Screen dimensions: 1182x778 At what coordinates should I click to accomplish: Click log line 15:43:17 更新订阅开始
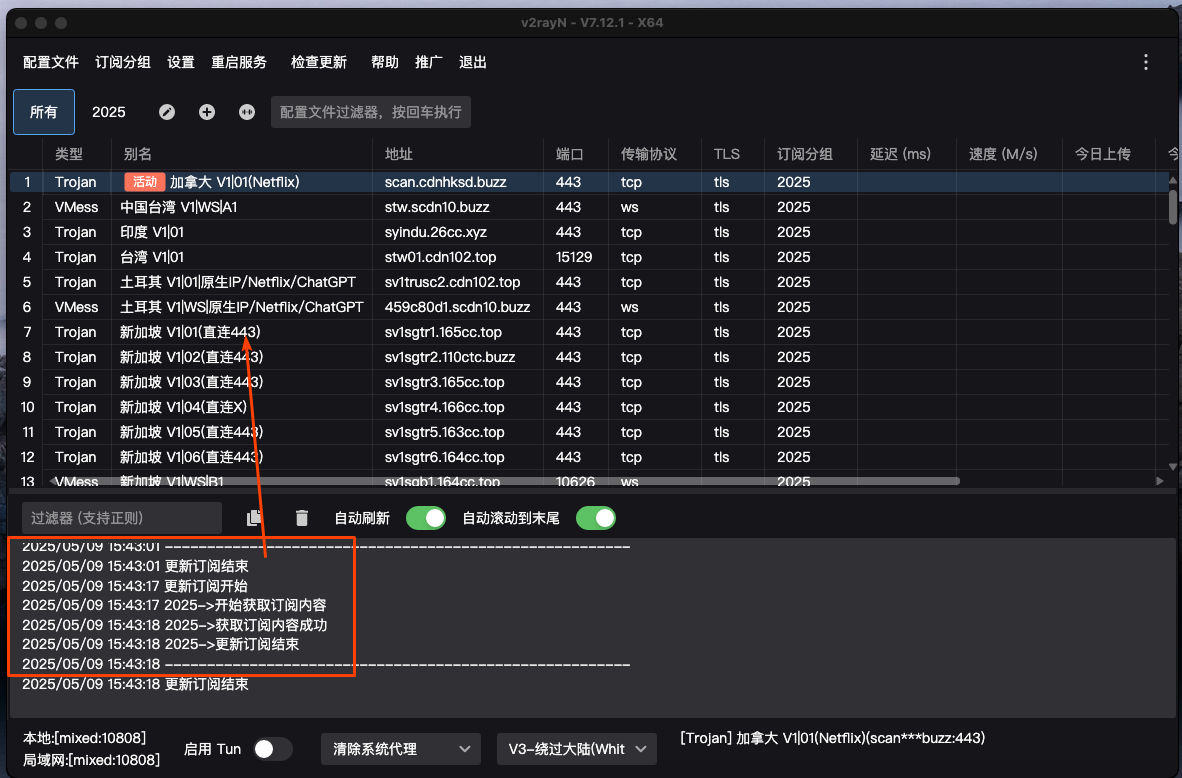pyautogui.click(x=135, y=586)
